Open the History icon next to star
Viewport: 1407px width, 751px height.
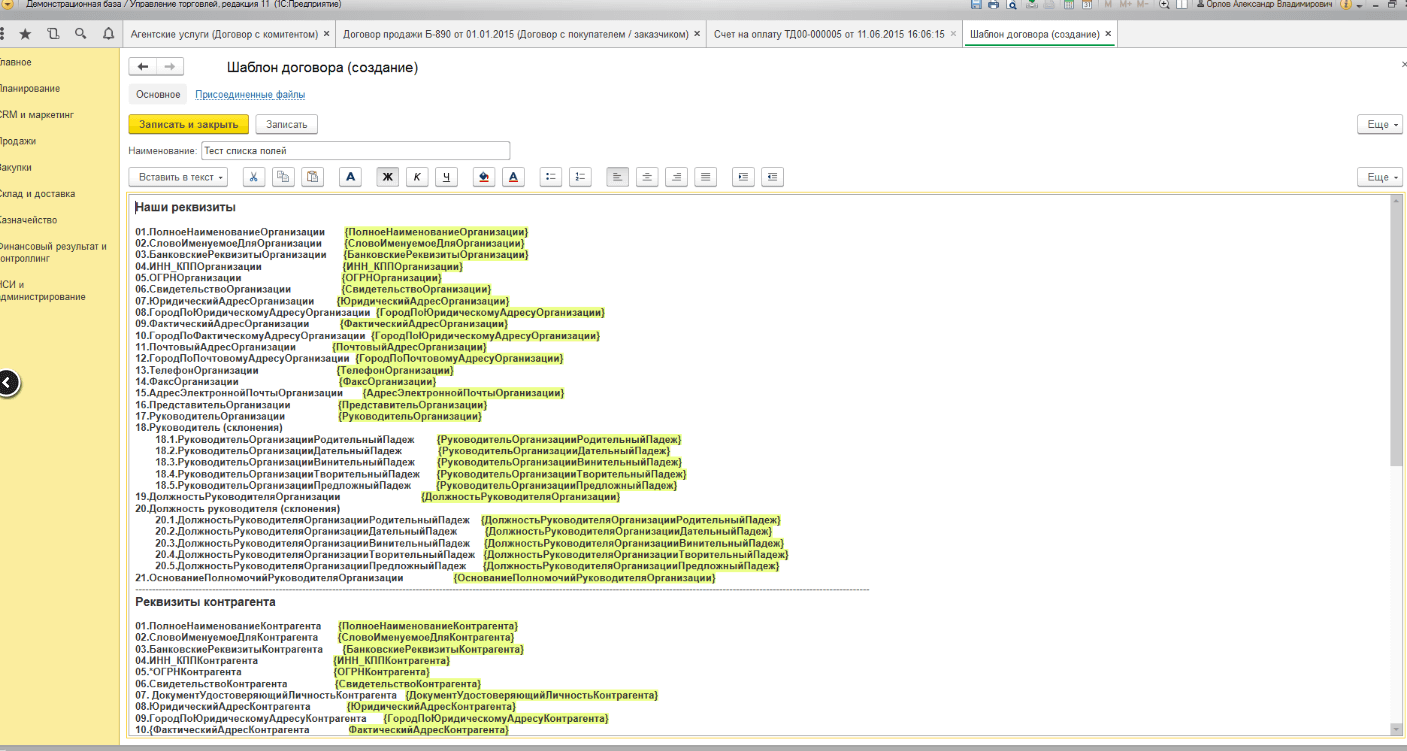coord(53,34)
